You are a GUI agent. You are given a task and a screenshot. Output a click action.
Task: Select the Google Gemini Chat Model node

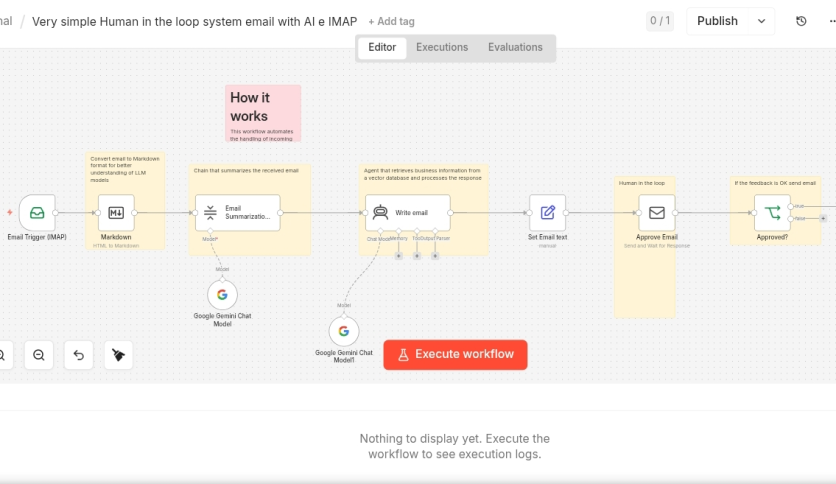coord(222,295)
